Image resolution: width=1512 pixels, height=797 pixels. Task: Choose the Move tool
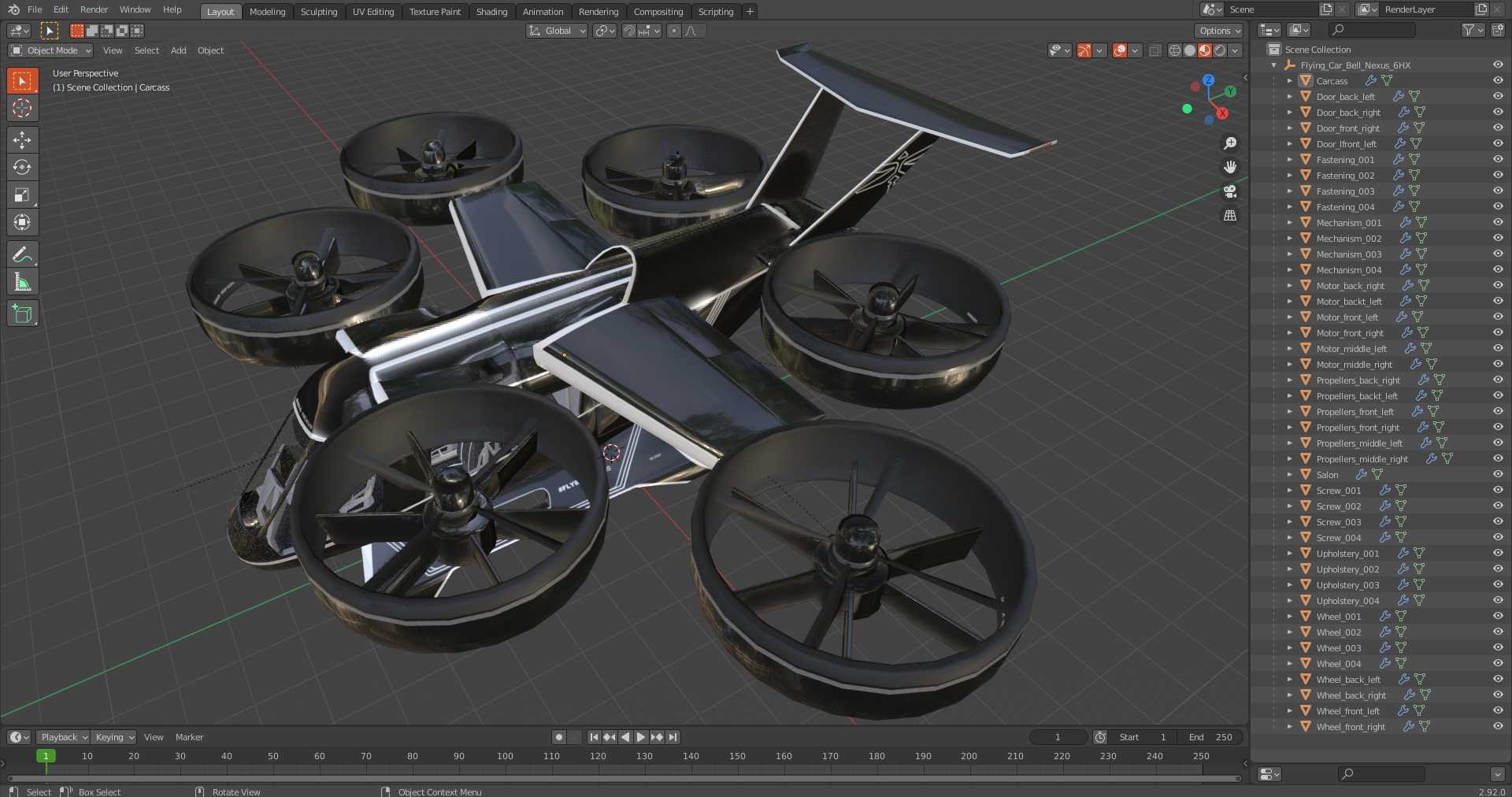click(x=22, y=139)
